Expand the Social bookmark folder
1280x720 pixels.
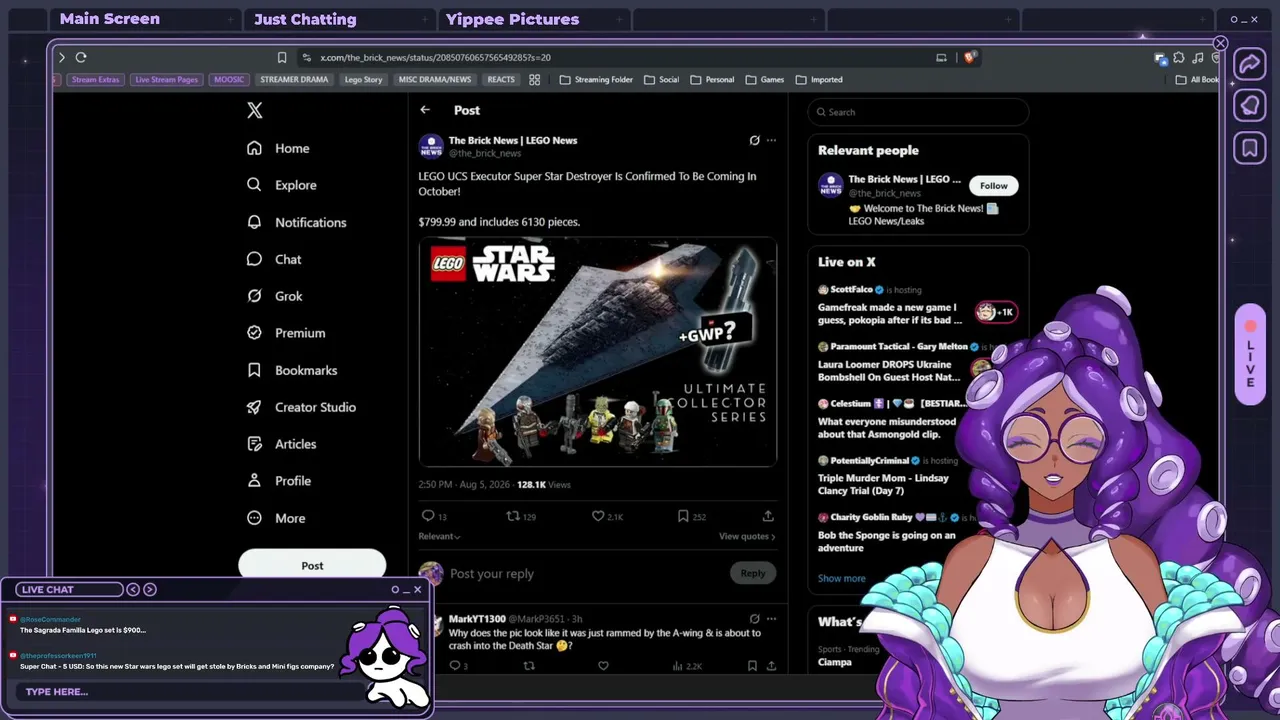[x=661, y=80]
